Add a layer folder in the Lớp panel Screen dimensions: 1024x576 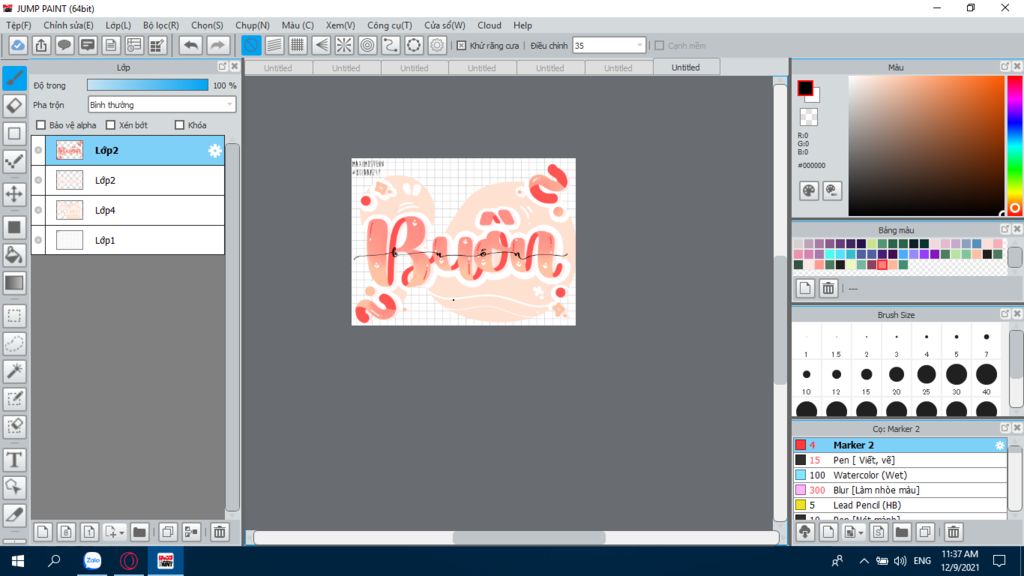(139, 532)
